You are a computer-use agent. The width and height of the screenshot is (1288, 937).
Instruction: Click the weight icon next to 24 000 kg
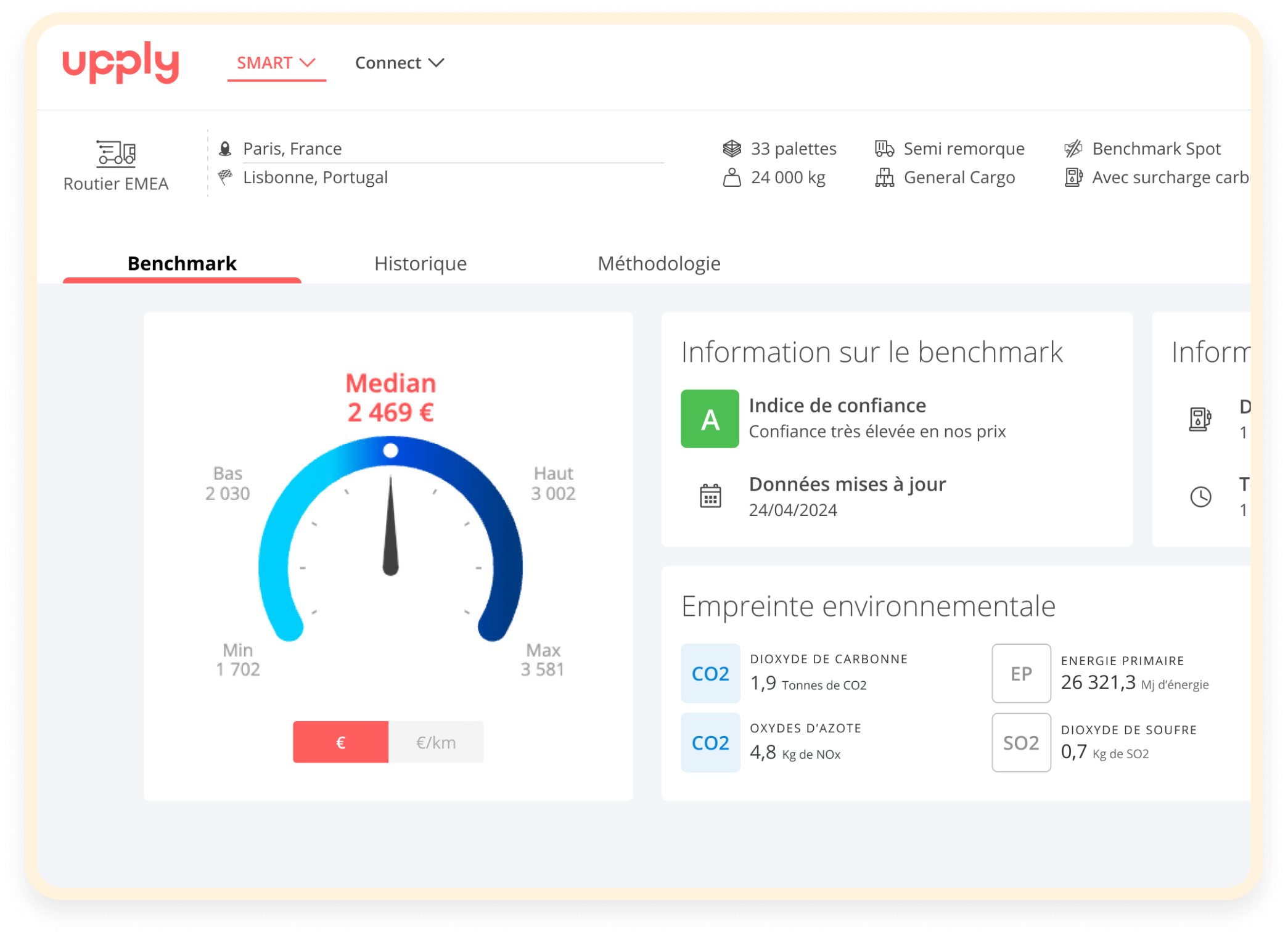(x=732, y=178)
